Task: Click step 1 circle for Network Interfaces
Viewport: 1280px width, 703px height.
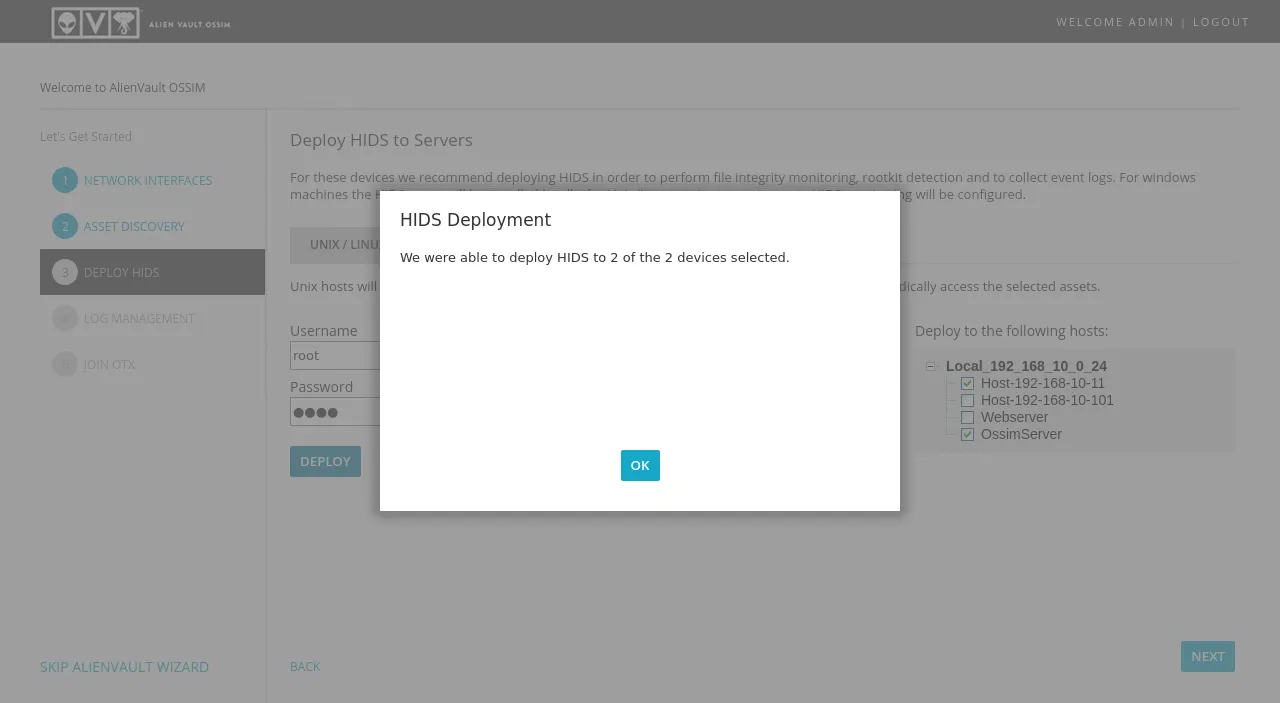Action: [65, 180]
